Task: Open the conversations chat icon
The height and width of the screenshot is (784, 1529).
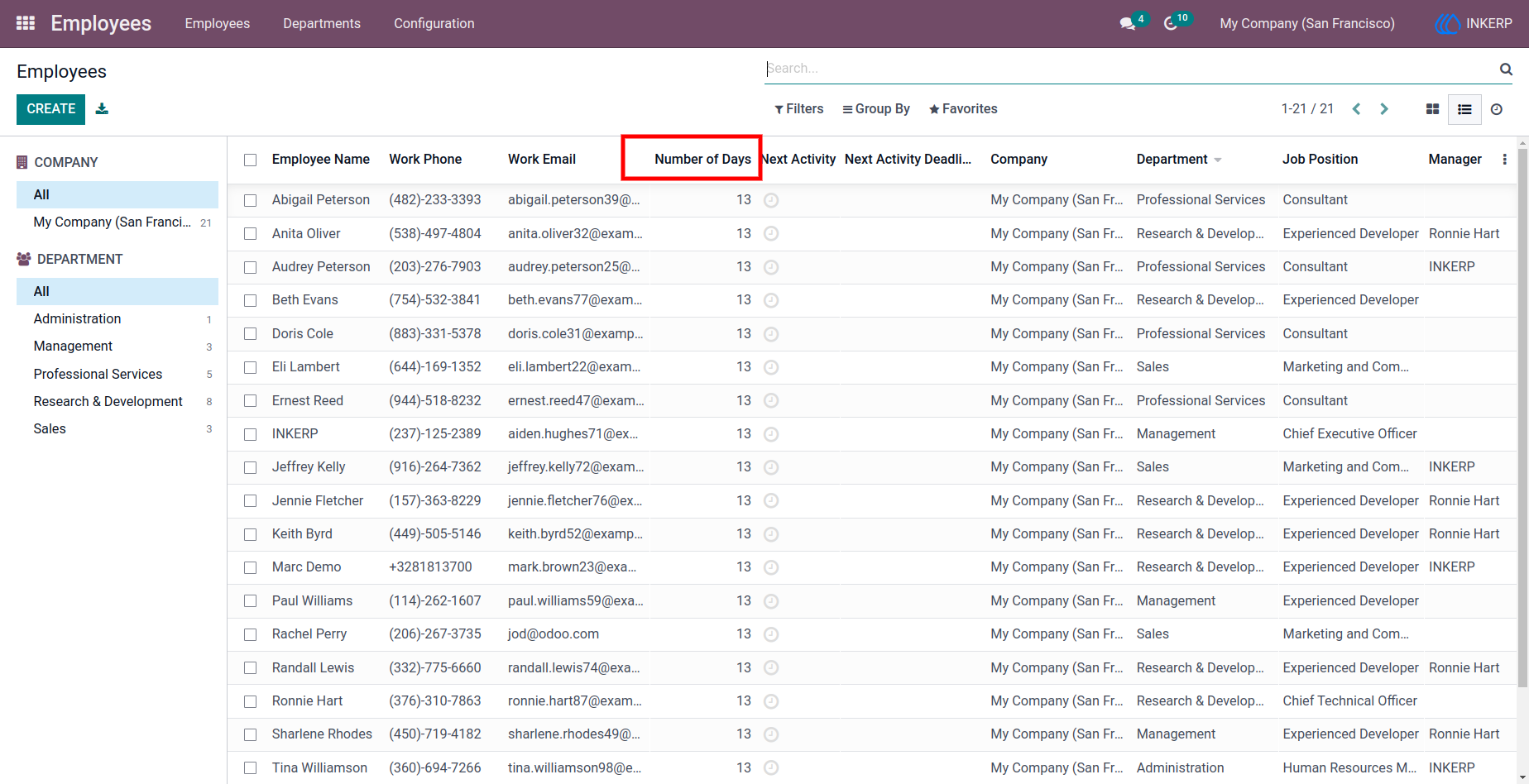Action: point(1127,24)
